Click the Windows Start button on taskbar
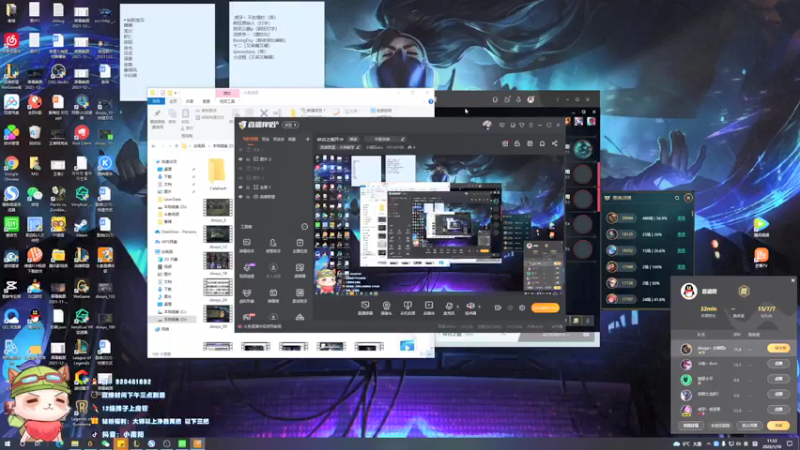Image resolution: width=800 pixels, height=450 pixels. coord(7,444)
